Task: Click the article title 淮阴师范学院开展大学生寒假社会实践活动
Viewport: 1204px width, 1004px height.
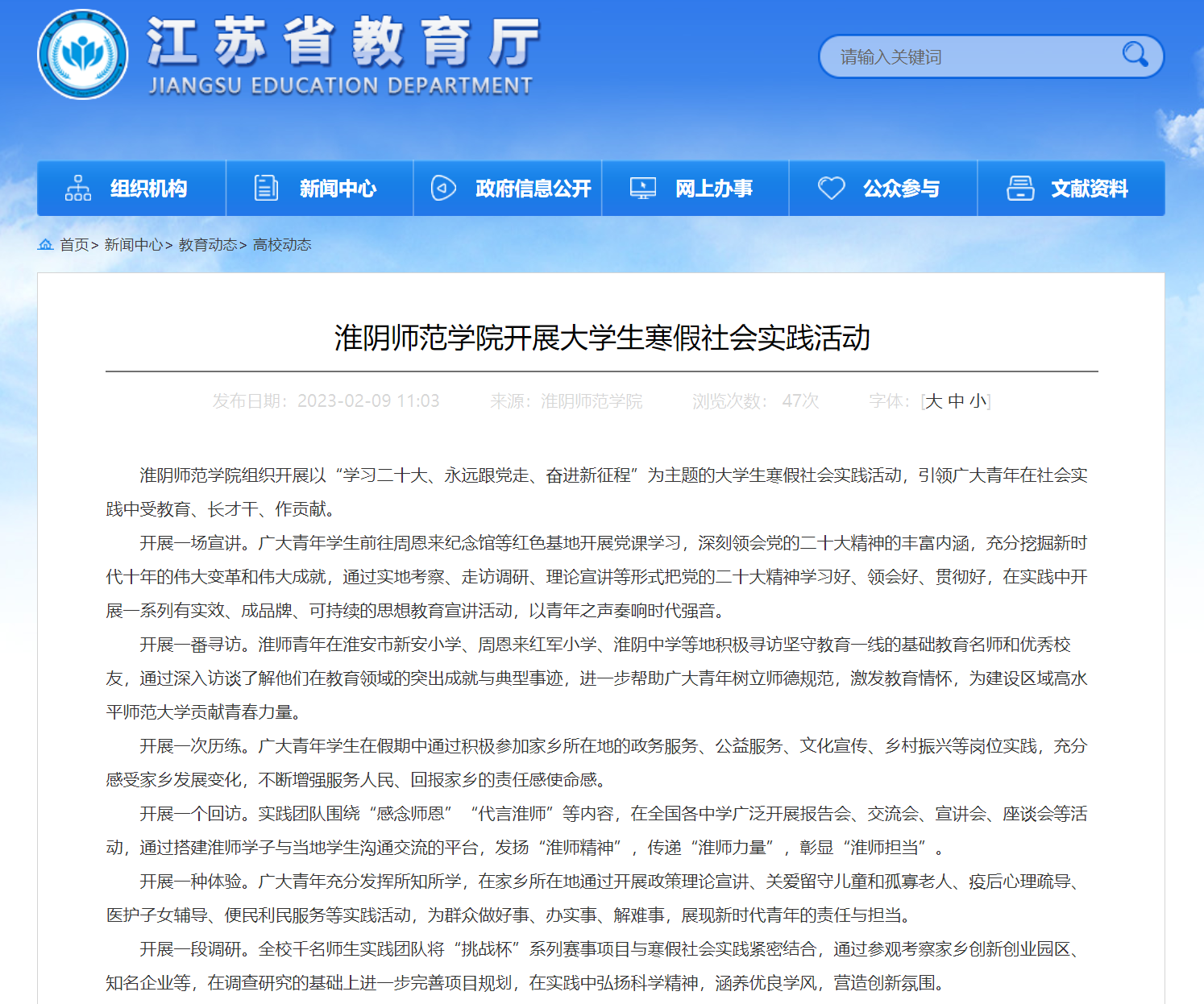Action: pyautogui.click(x=602, y=338)
